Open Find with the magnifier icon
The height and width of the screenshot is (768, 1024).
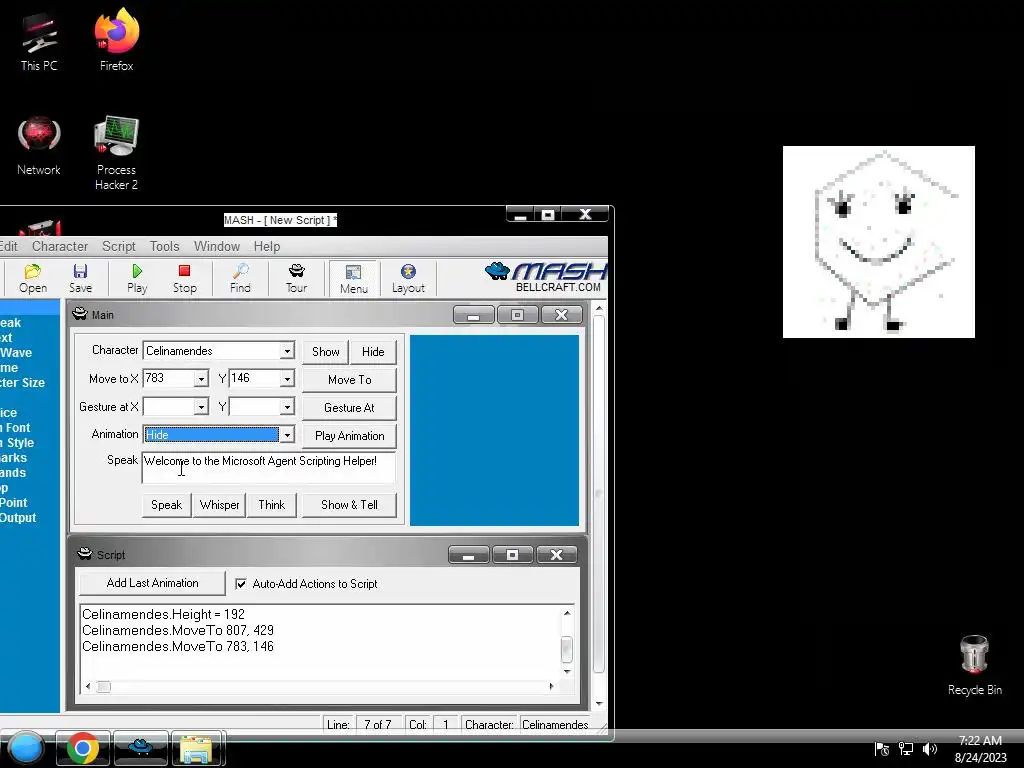pos(240,278)
